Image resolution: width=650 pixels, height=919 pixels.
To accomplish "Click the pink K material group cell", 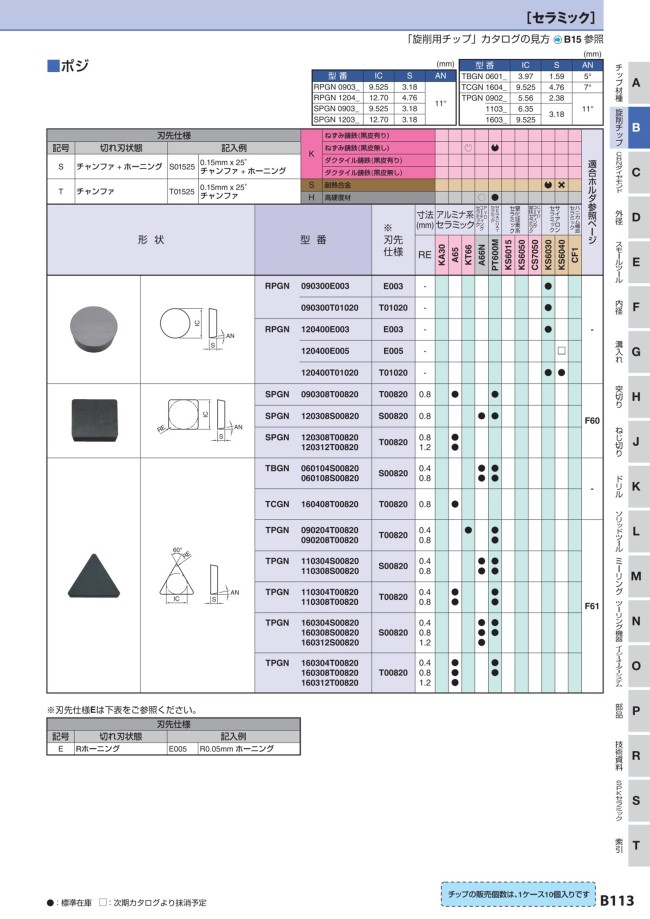I will coord(310,153).
